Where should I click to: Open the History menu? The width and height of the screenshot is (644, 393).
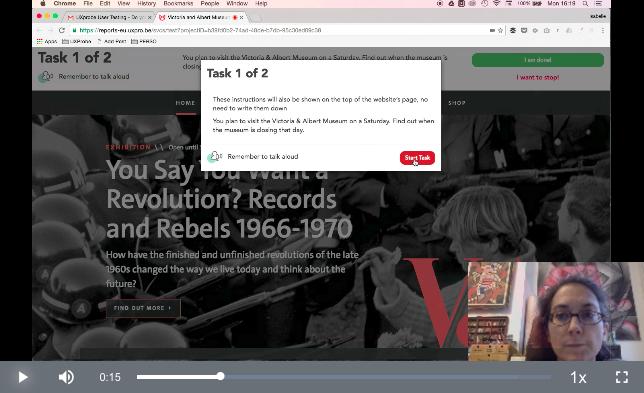[147, 4]
